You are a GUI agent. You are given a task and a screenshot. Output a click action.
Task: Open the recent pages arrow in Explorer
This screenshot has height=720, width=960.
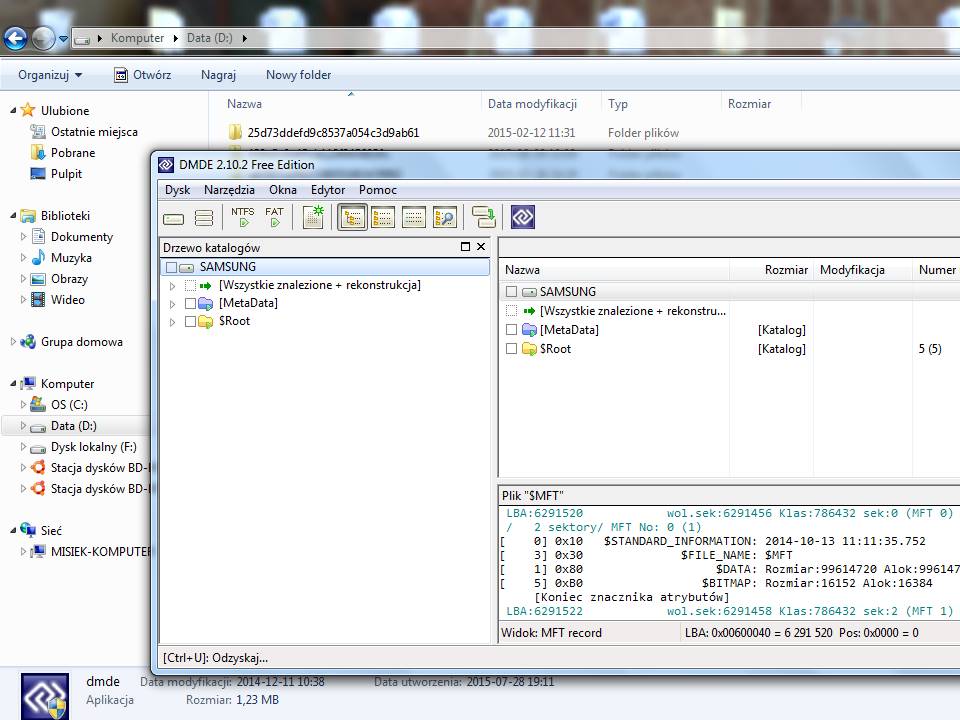[x=63, y=39]
